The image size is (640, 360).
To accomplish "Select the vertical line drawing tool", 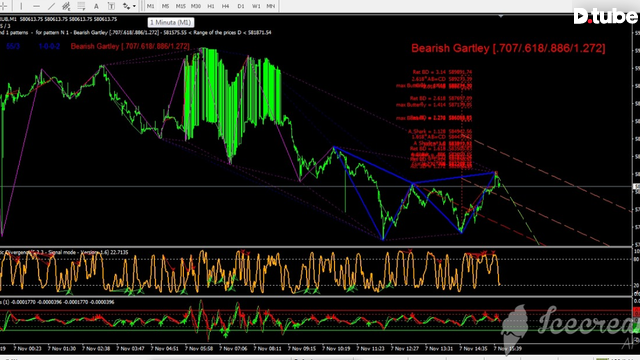I will (x=21, y=6).
